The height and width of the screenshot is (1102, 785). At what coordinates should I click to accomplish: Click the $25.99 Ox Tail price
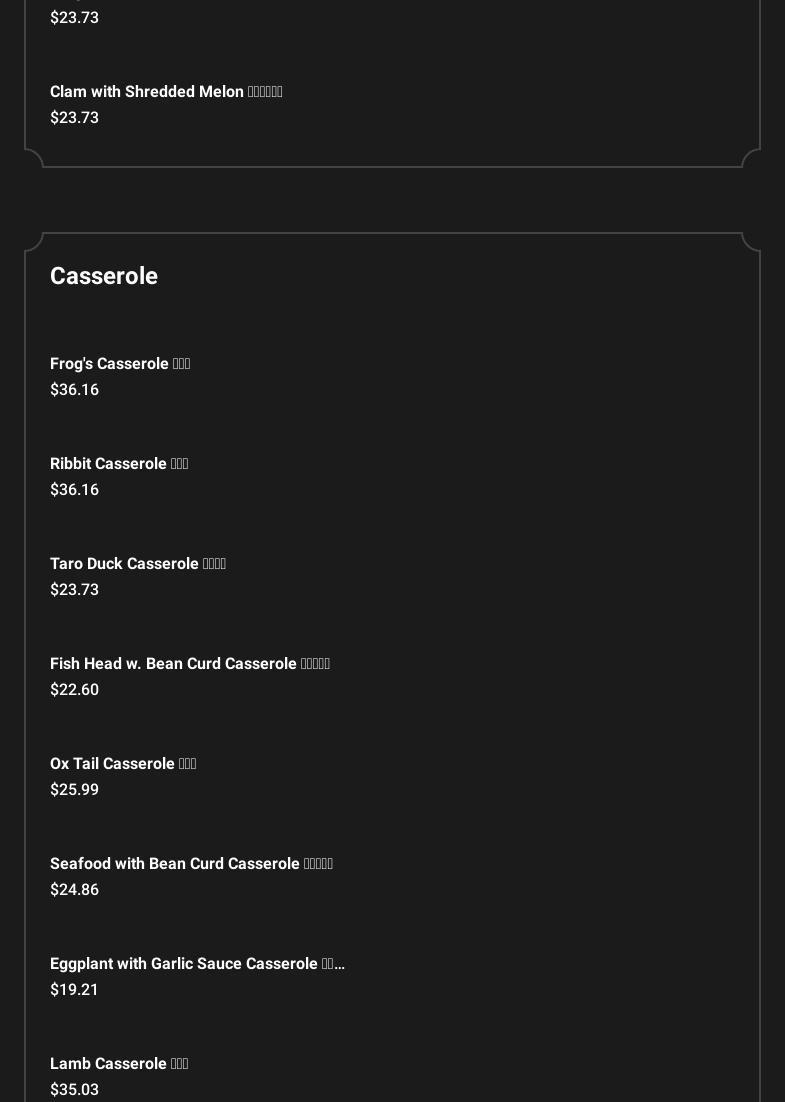(75, 790)
